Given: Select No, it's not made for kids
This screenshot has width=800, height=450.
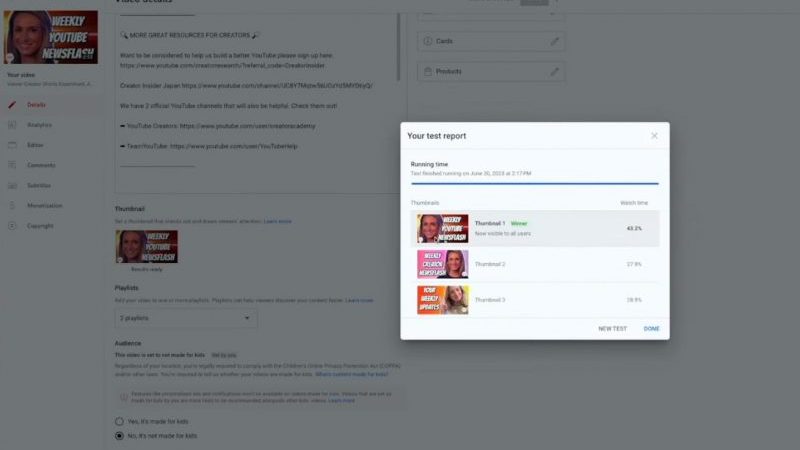Looking at the screenshot, I should pyautogui.click(x=119, y=436).
